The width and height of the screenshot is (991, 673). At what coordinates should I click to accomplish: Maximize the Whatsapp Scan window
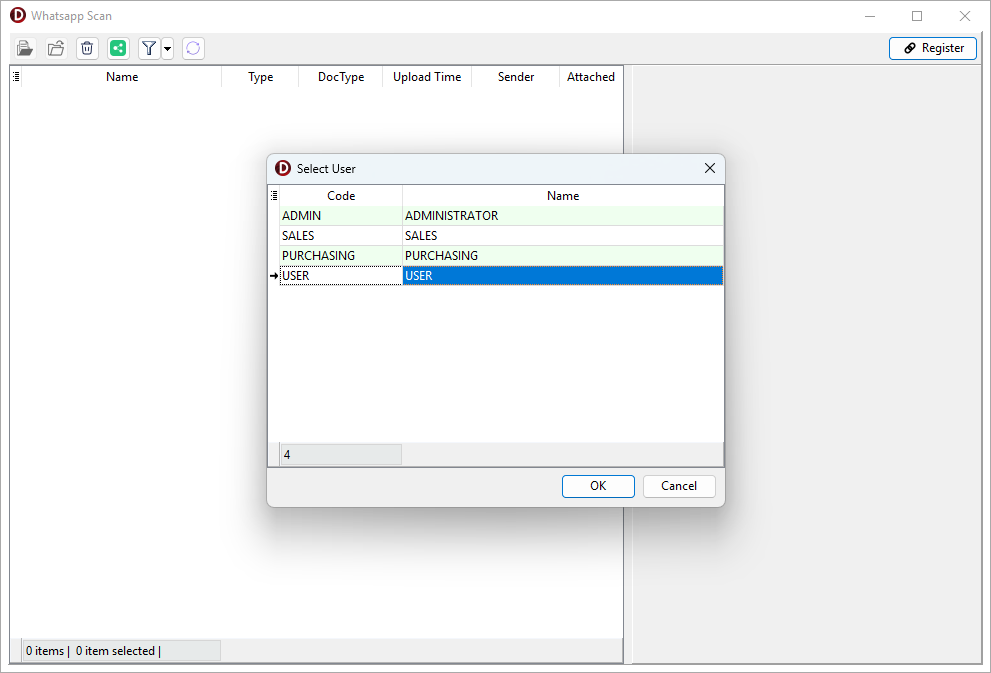pyautogui.click(x=917, y=16)
